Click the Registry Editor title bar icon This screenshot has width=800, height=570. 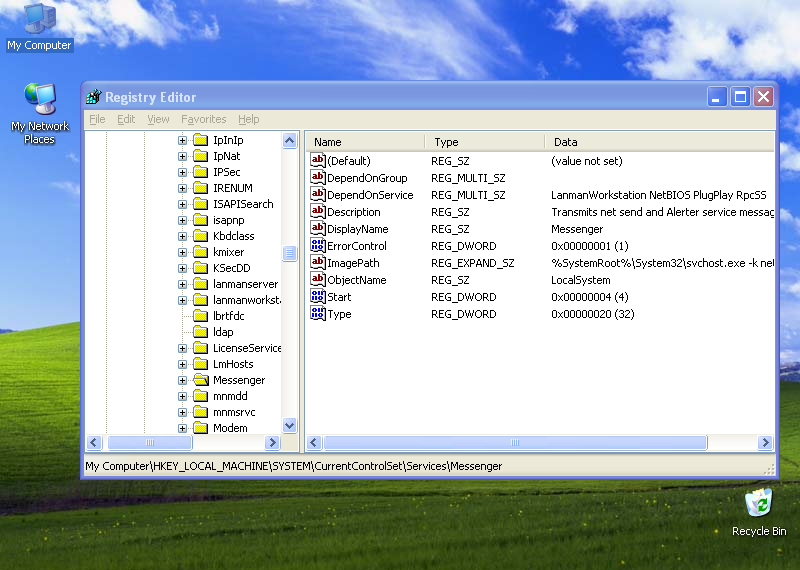[x=94, y=96]
